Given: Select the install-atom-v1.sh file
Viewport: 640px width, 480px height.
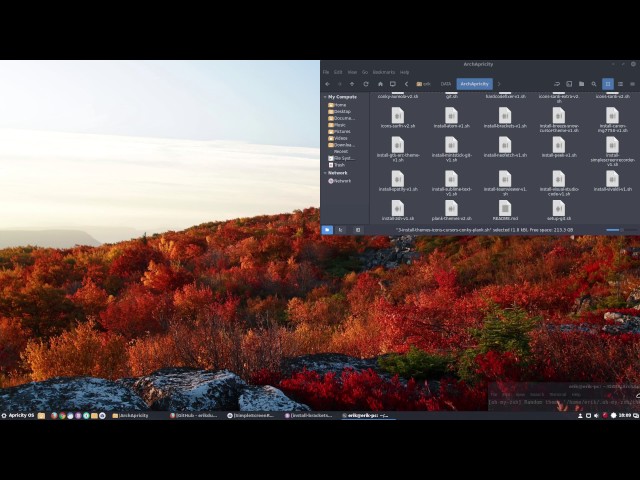Looking at the screenshot, I should (x=451, y=118).
